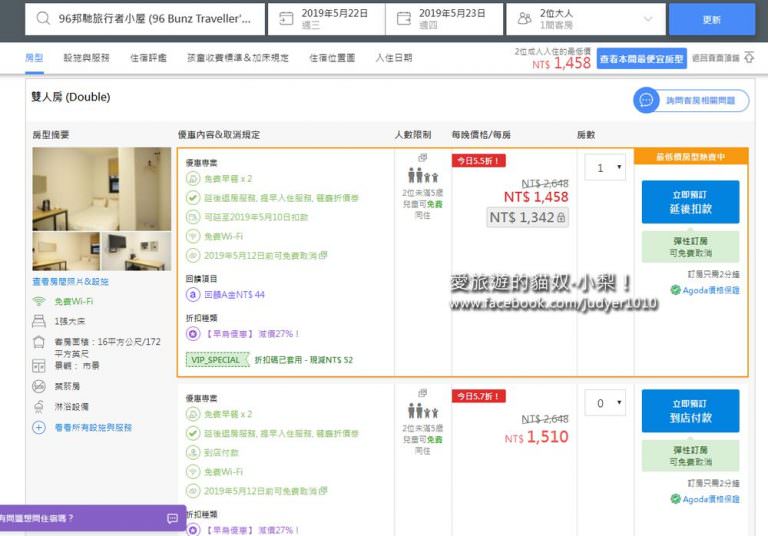Click the blue chat bubble icon beside 詢問客房相關問題
The width and height of the screenshot is (768, 536).
[x=646, y=100]
